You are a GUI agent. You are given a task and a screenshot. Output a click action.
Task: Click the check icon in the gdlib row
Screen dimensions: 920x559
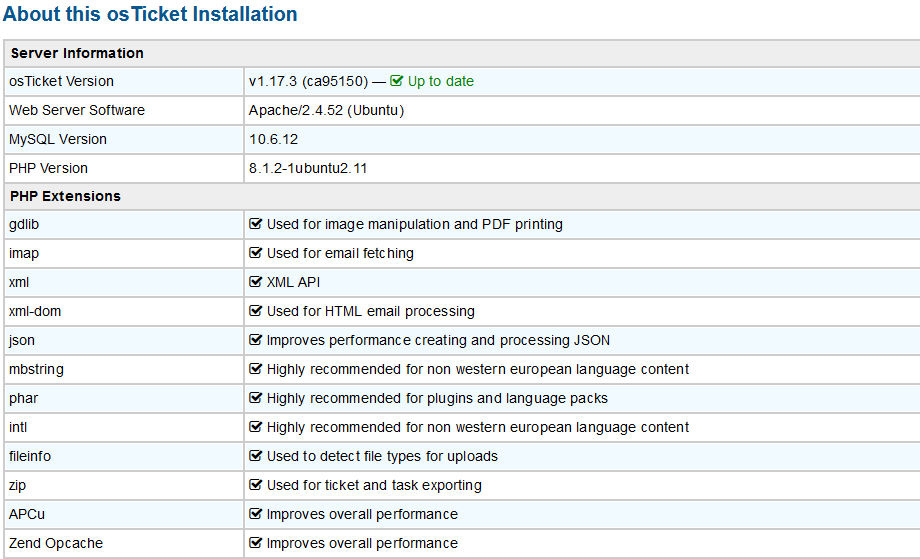(256, 224)
